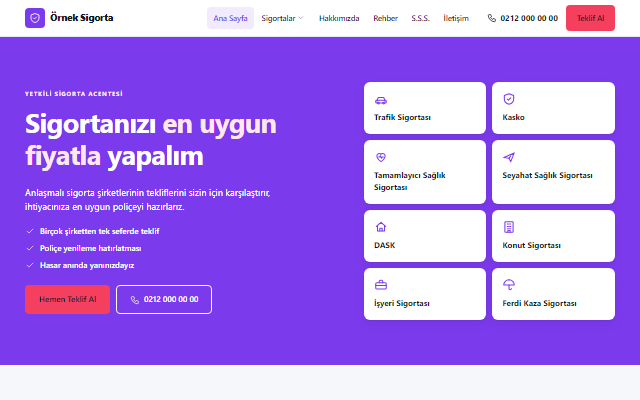Click the checkmark beside Hasar anında yanınızdayız
The height and width of the screenshot is (400, 640).
(x=29, y=265)
